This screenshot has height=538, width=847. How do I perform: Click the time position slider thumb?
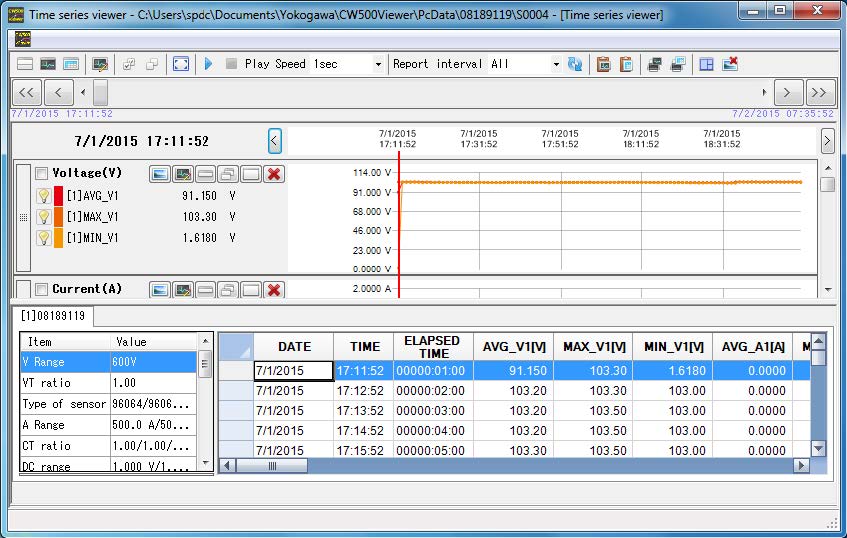pyautogui.click(x=100, y=92)
